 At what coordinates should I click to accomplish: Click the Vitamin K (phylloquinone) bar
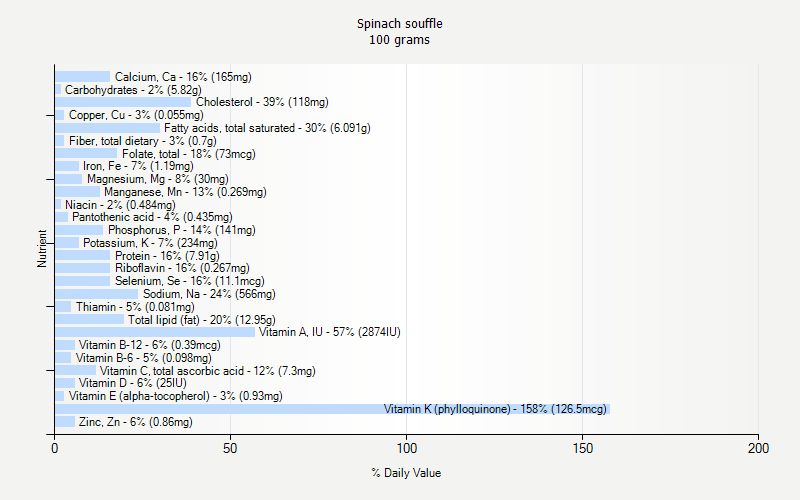point(330,409)
